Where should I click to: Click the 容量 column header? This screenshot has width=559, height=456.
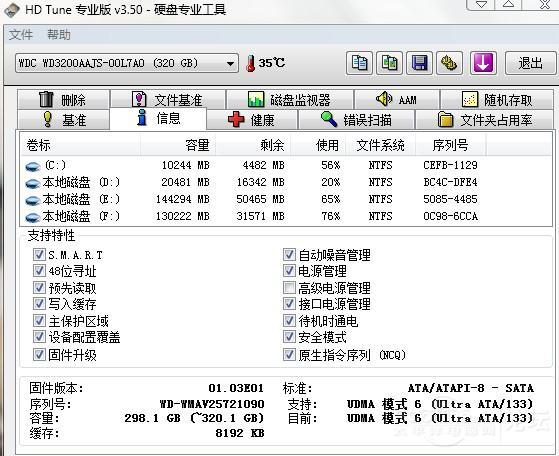coord(197,145)
